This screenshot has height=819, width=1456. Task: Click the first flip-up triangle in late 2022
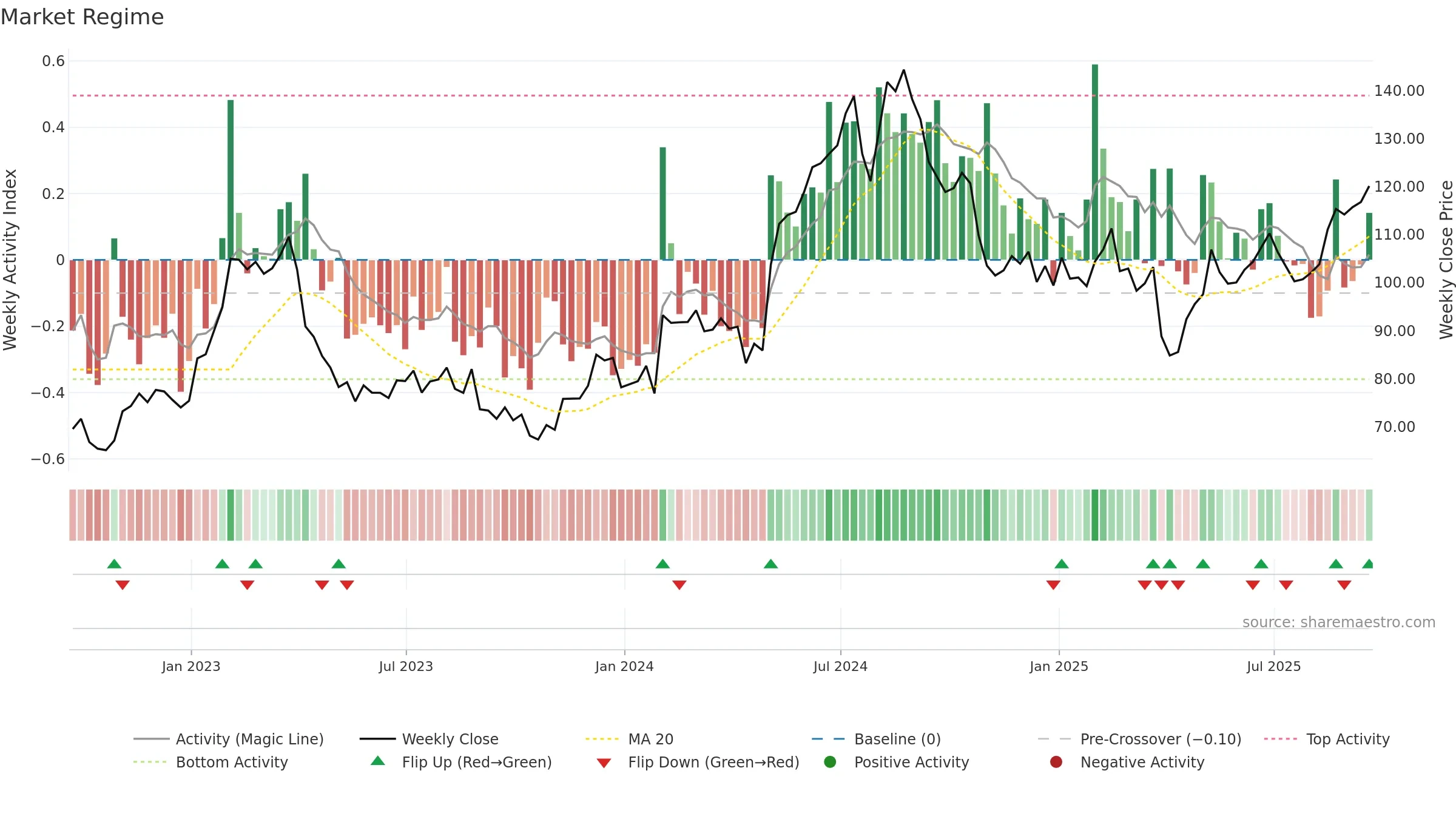114,564
